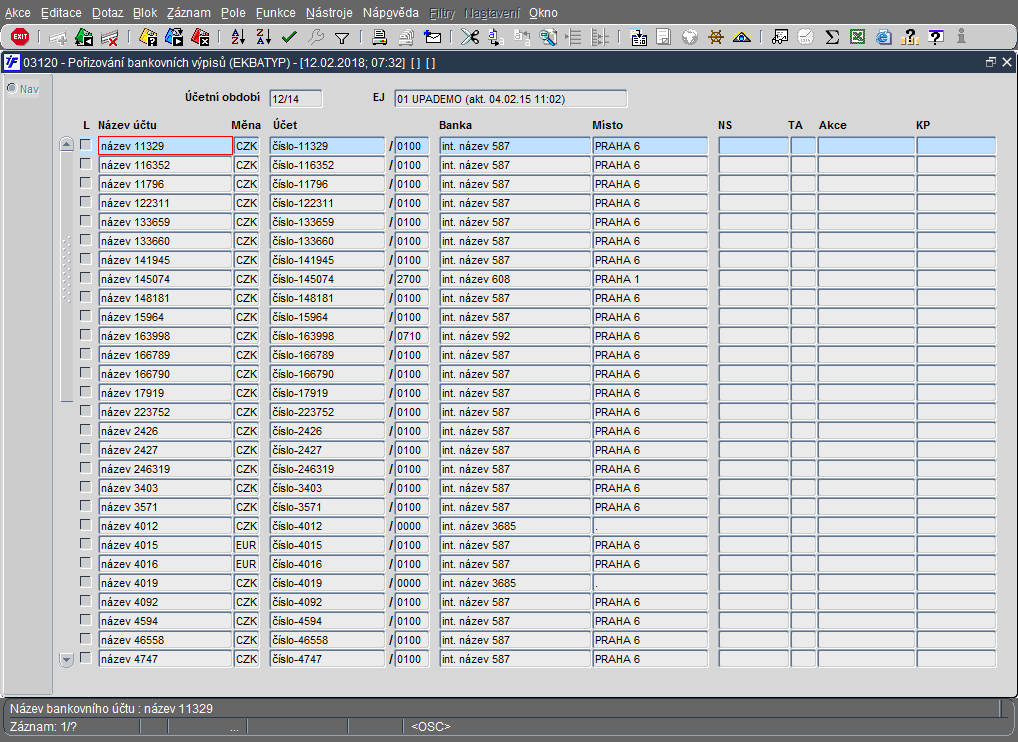
Task: Click the magnifying glass search icon
Action: (x=548, y=37)
